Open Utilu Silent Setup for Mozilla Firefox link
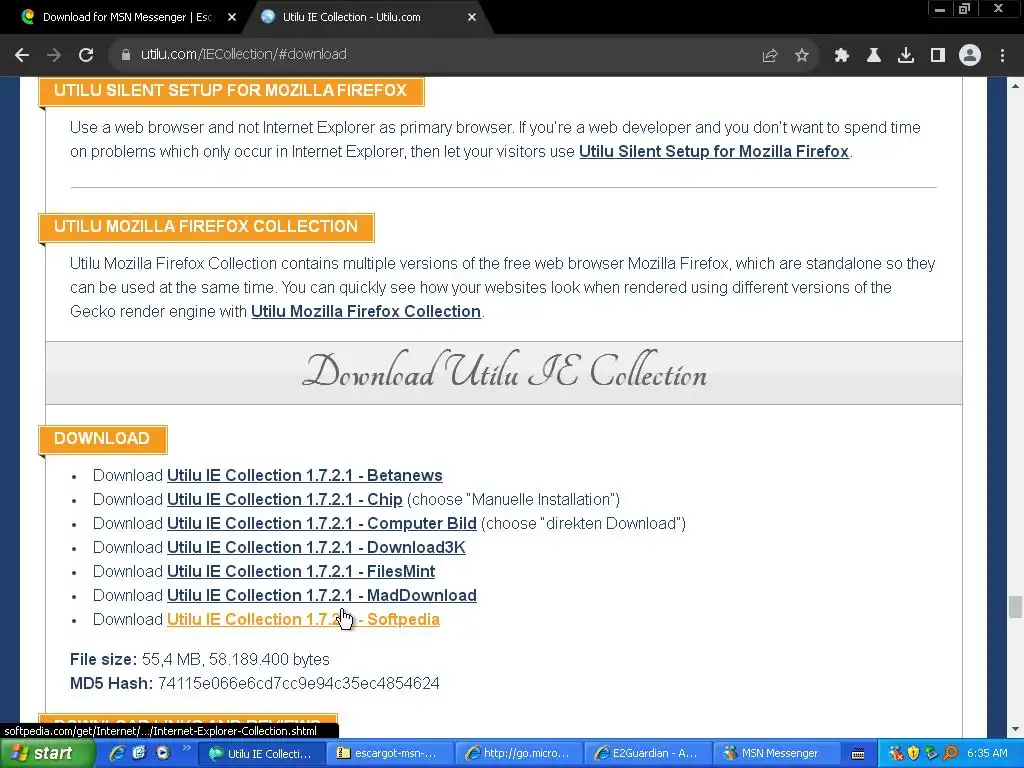 [714, 152]
